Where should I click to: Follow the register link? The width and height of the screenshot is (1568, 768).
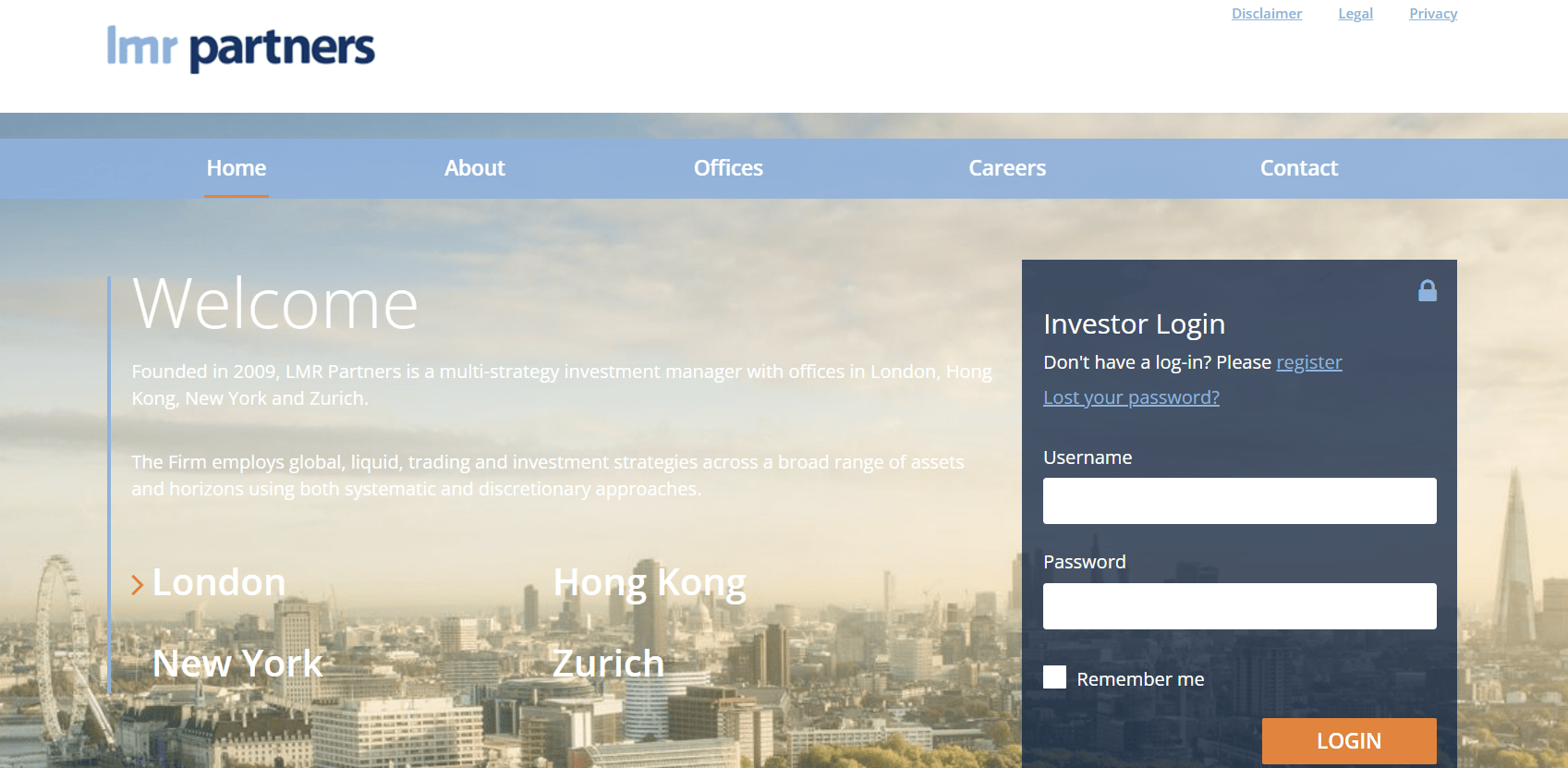point(1308,362)
